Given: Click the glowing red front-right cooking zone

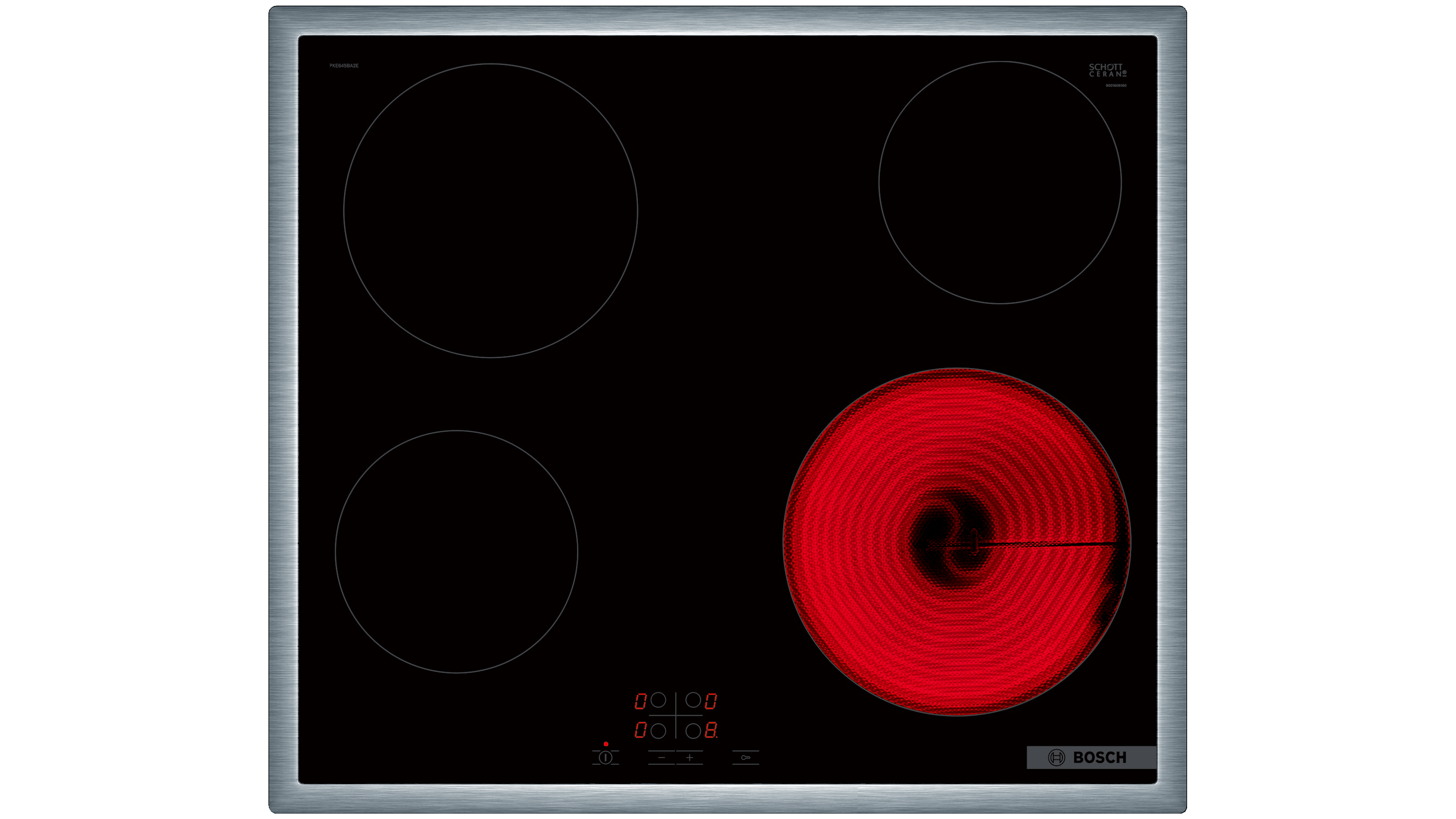Looking at the screenshot, I should pyautogui.click(x=956, y=541).
